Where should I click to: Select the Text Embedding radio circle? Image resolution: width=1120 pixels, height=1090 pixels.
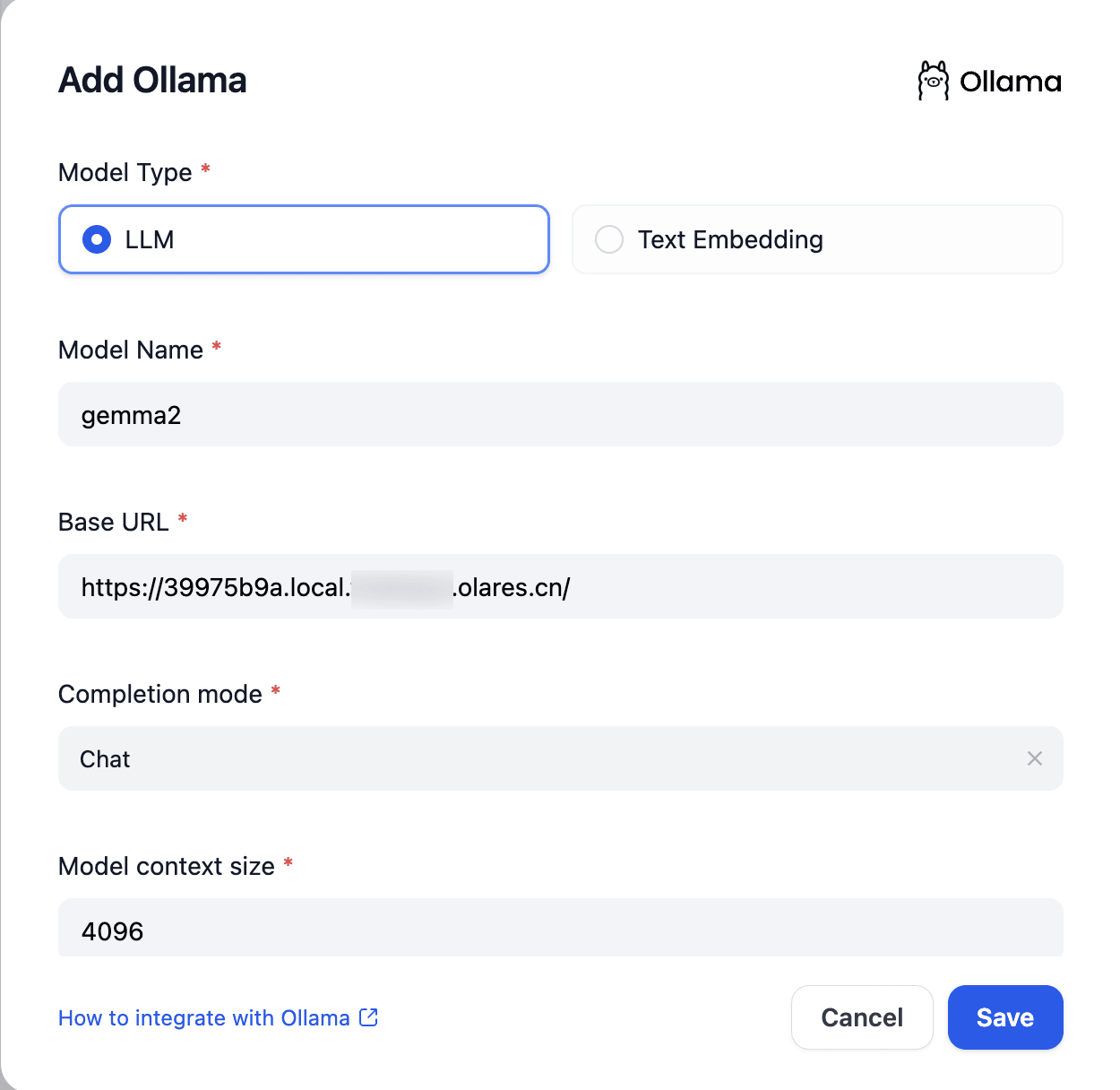point(609,239)
